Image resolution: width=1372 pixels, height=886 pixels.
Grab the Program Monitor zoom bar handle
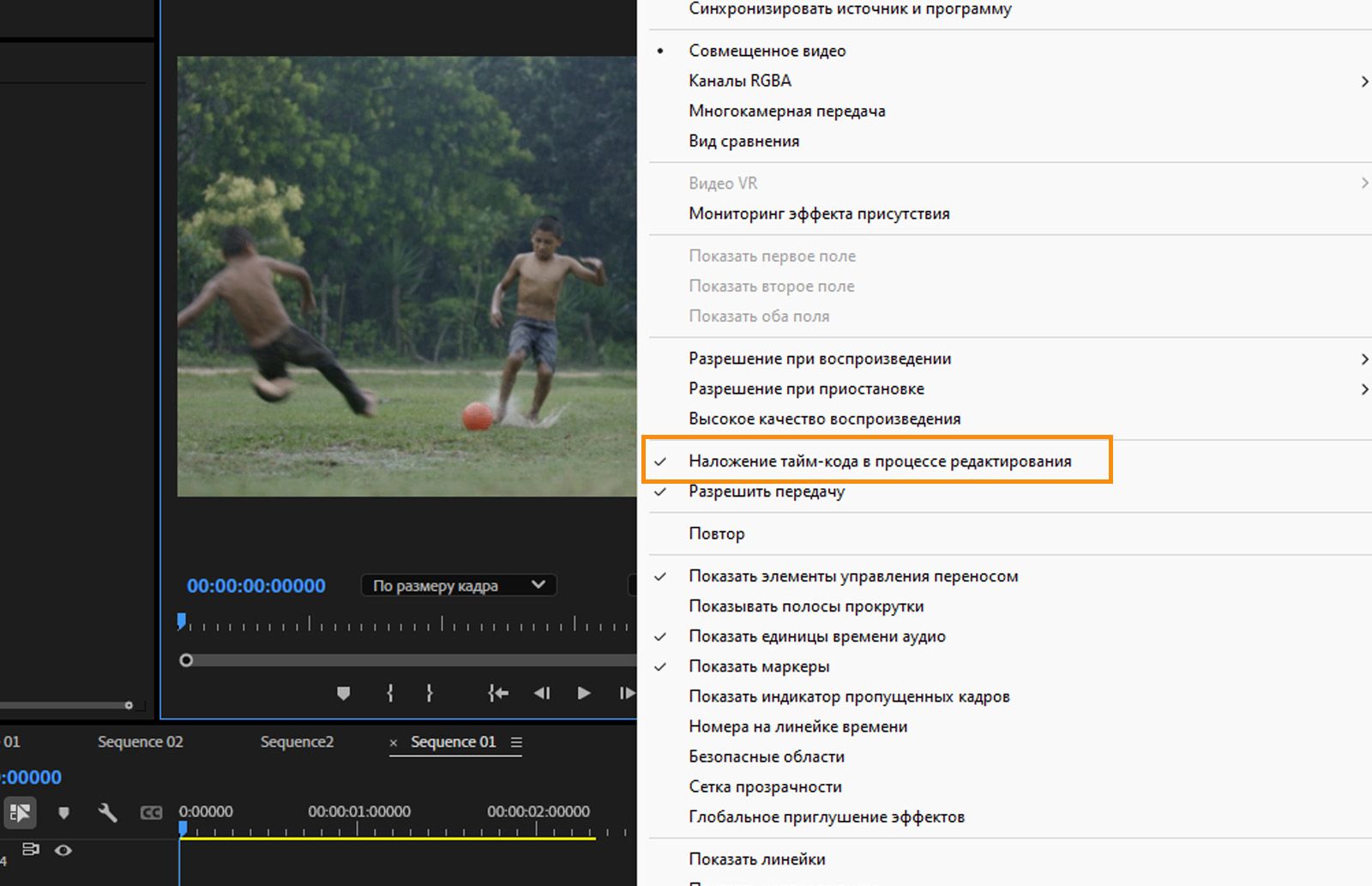[186, 660]
